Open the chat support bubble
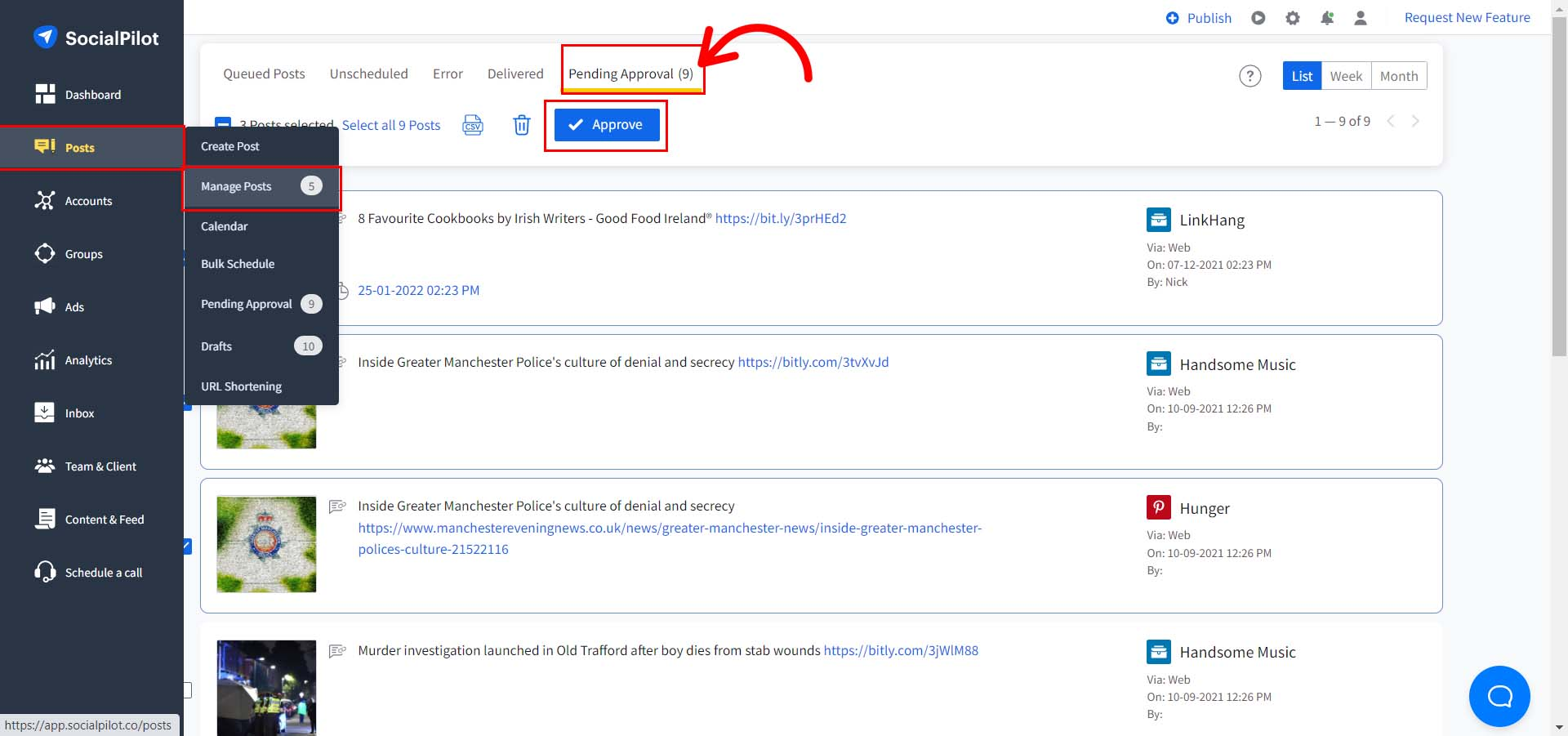Image resolution: width=1568 pixels, height=736 pixels. tap(1499, 696)
